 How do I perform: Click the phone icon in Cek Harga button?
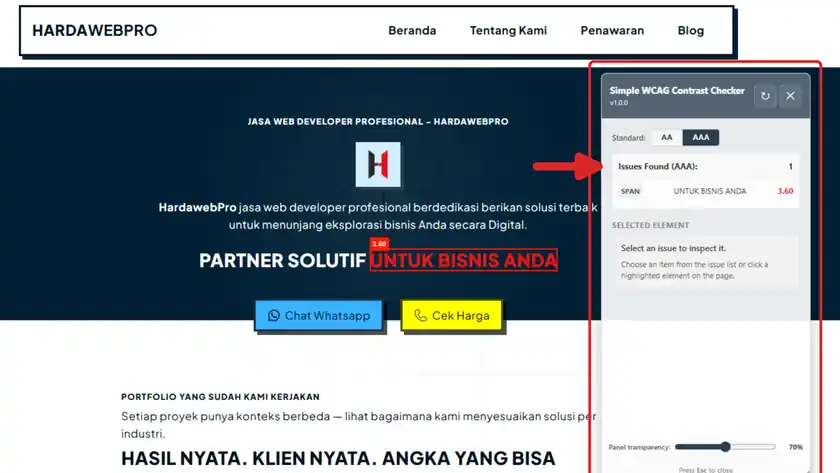click(421, 316)
